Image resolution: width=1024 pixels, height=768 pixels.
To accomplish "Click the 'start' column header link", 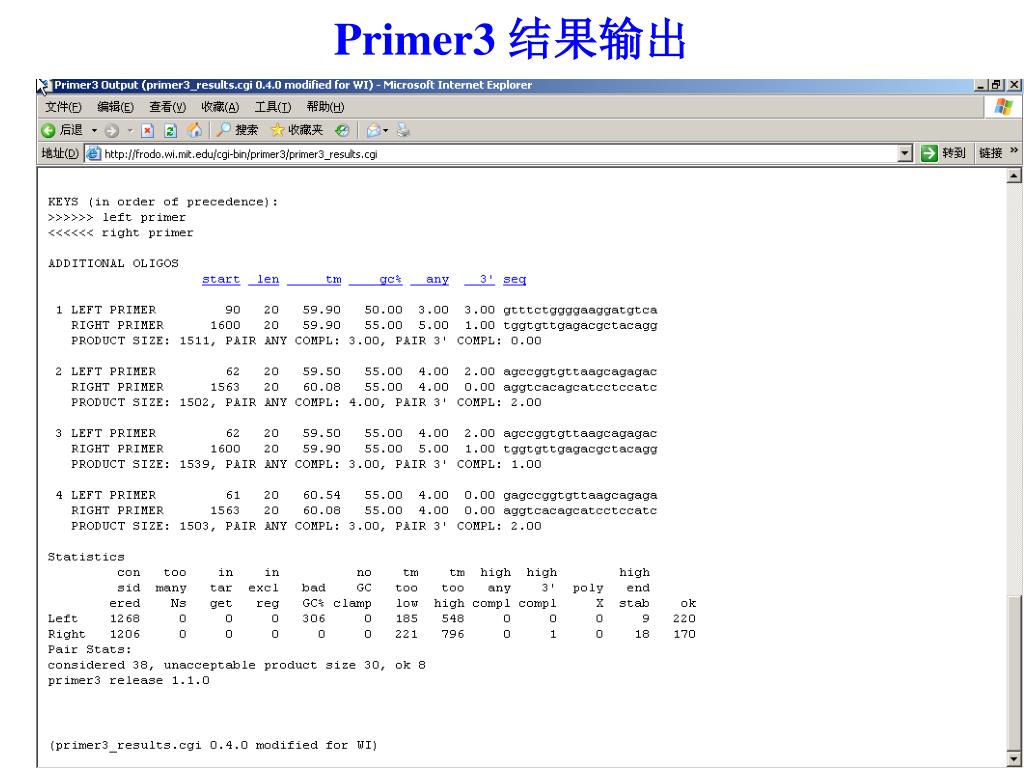I will click(221, 280).
